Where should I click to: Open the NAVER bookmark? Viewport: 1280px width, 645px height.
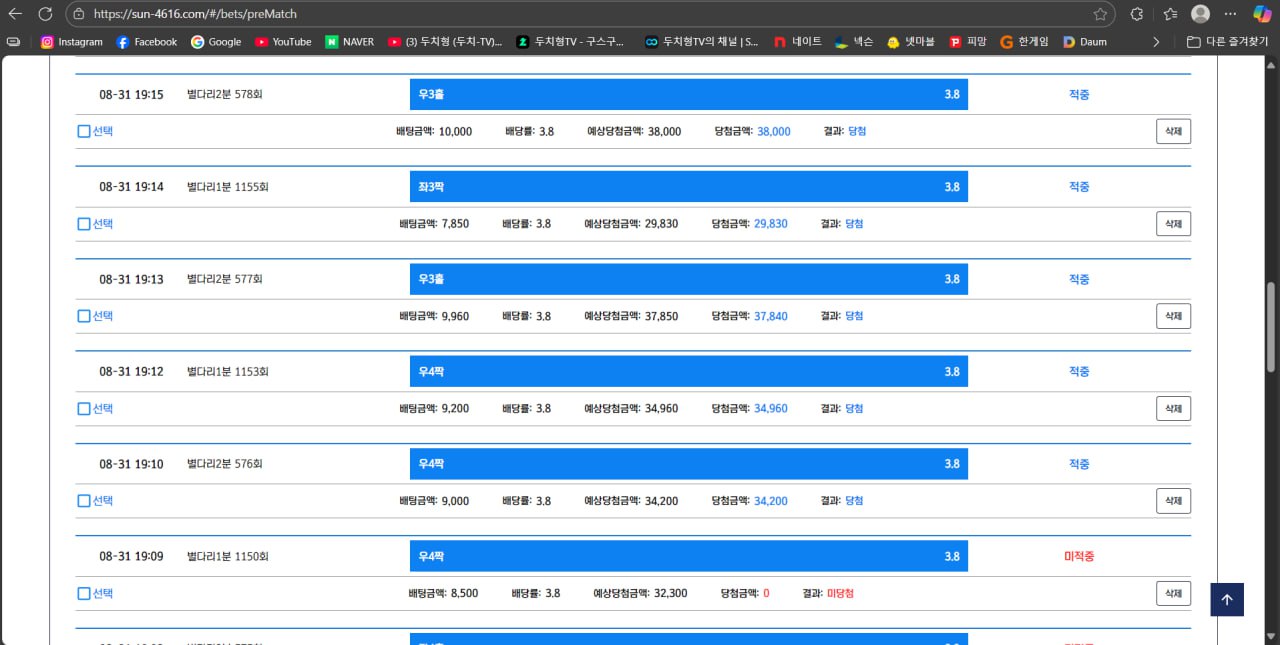tap(350, 42)
